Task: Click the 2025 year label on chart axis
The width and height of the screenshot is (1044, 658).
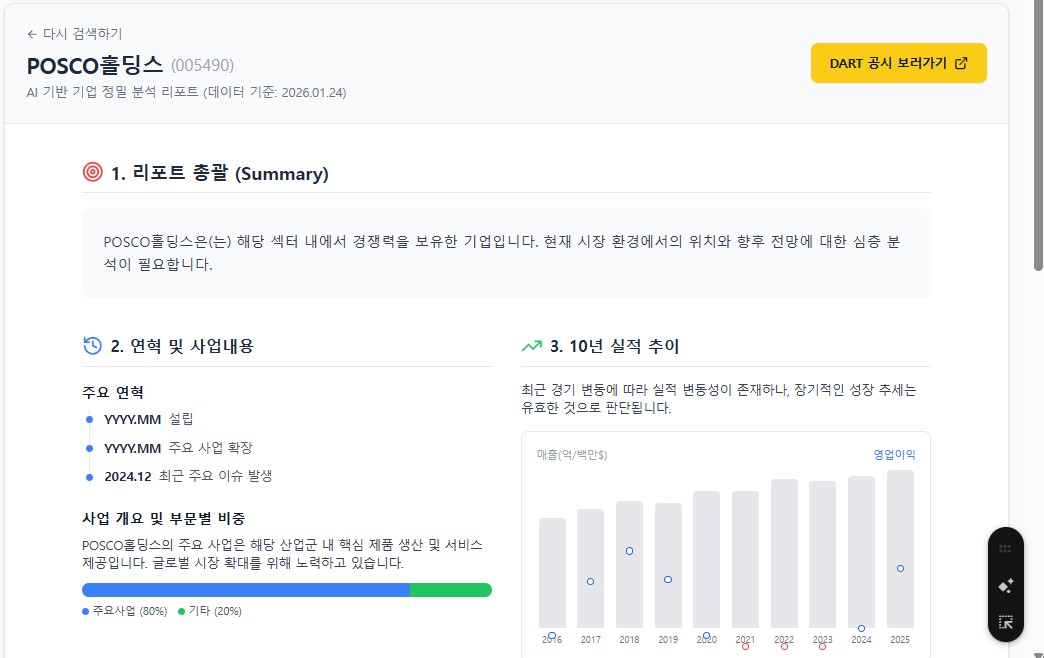Action: point(900,639)
